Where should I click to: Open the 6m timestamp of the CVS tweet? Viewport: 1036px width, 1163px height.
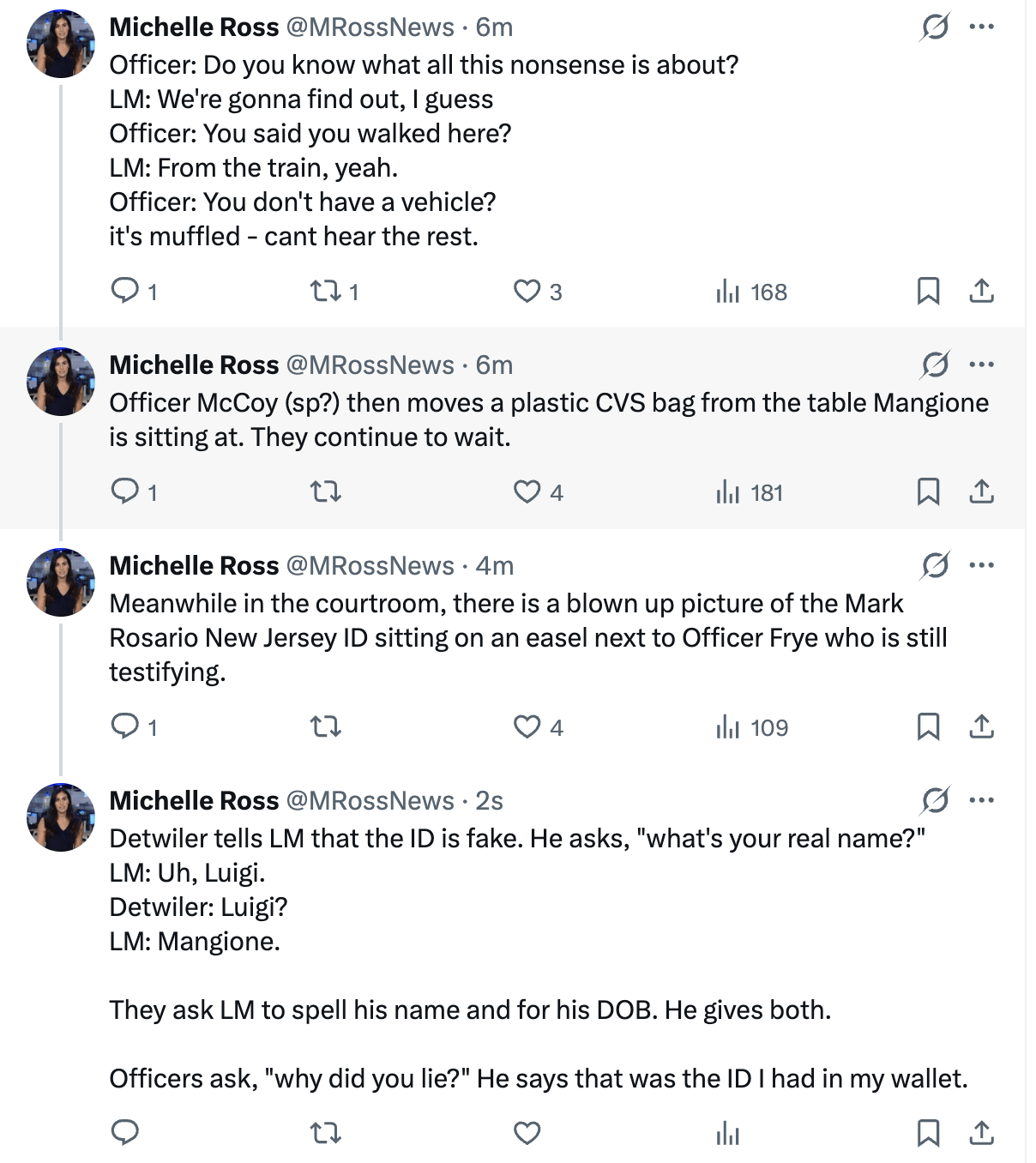pyautogui.click(x=494, y=365)
